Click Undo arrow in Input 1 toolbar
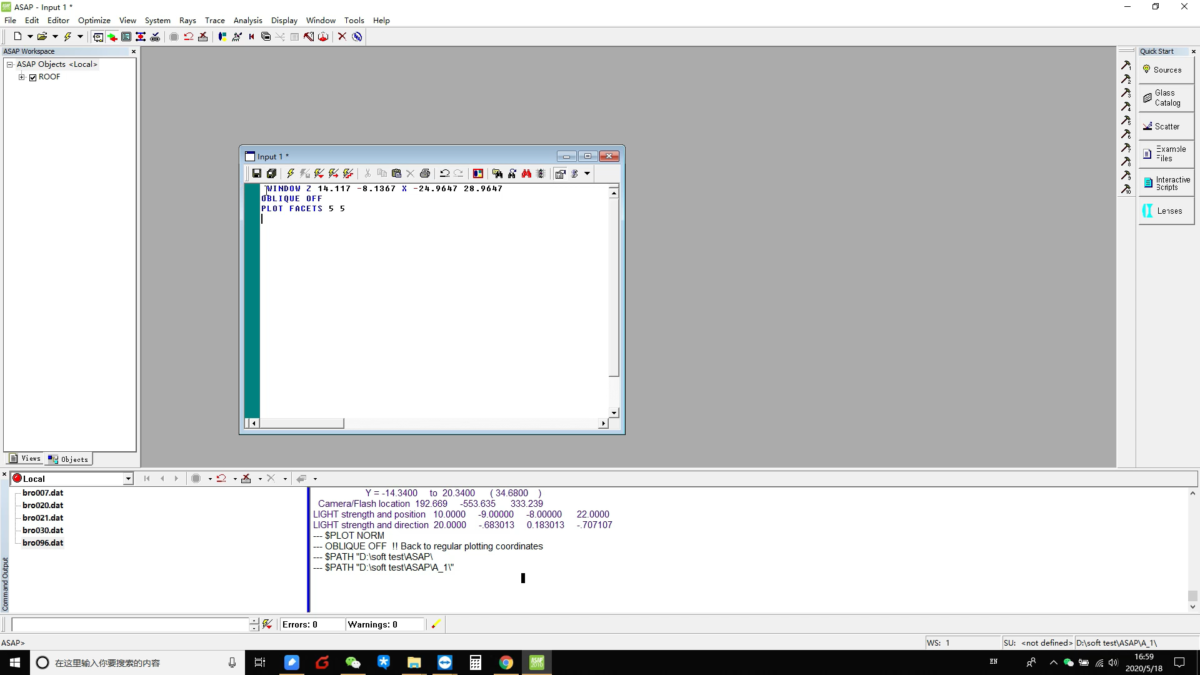Image resolution: width=1200 pixels, height=675 pixels. 445,173
